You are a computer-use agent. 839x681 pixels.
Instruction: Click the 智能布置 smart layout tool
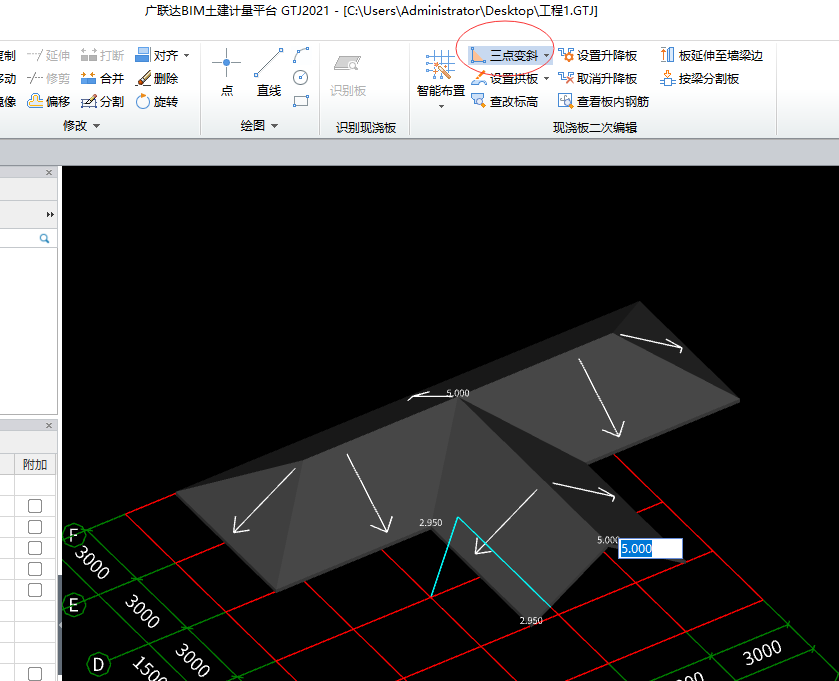pos(441,74)
